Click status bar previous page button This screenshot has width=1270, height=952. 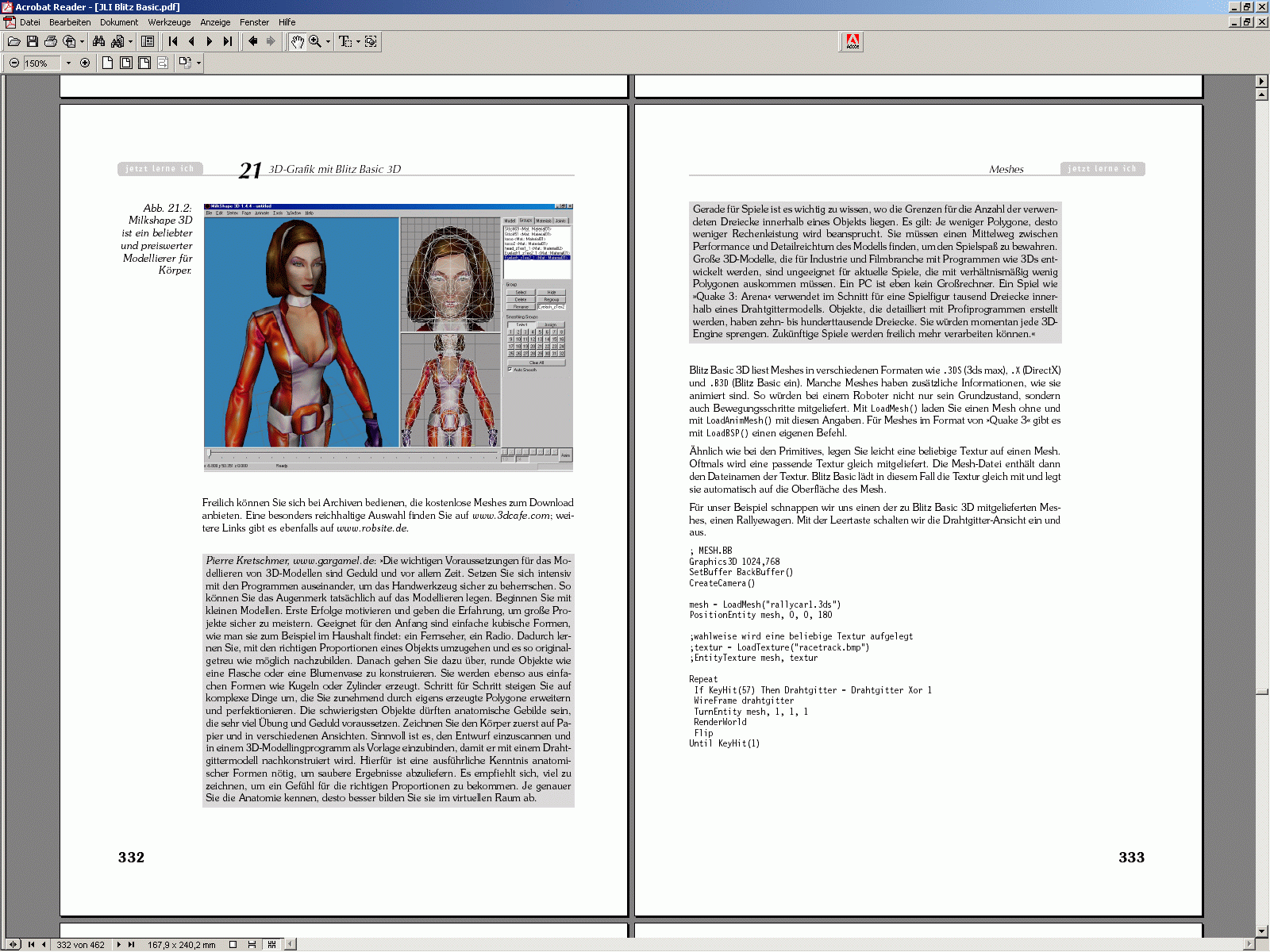tap(44, 945)
